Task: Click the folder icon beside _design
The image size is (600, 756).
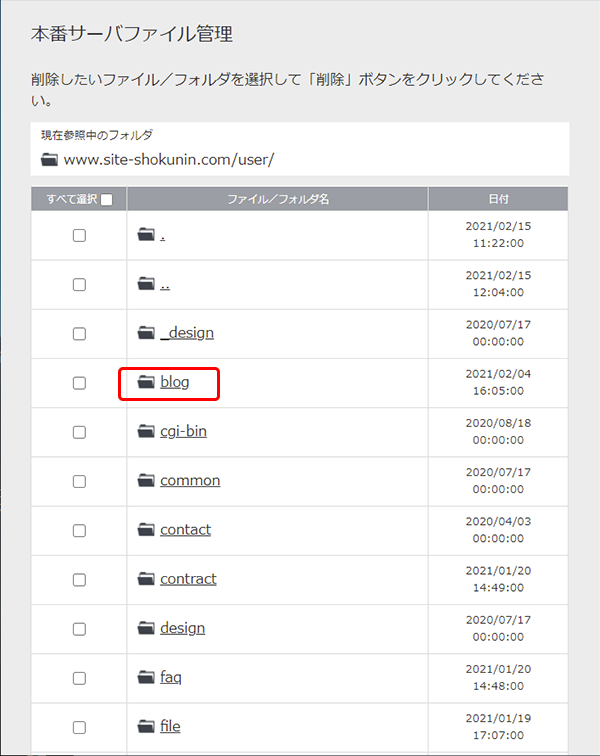Action: pyautogui.click(x=146, y=333)
